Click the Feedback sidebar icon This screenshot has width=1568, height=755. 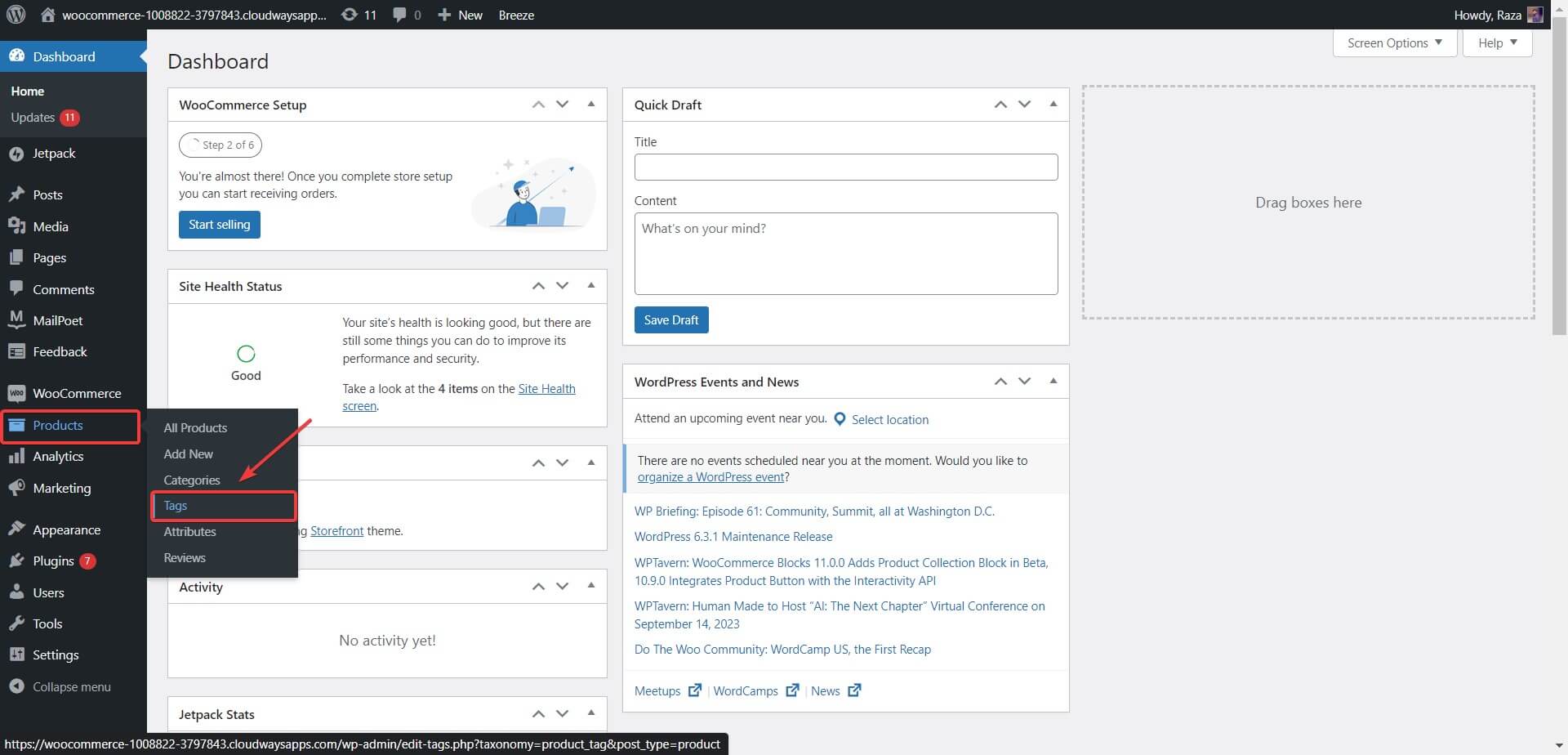(x=16, y=351)
